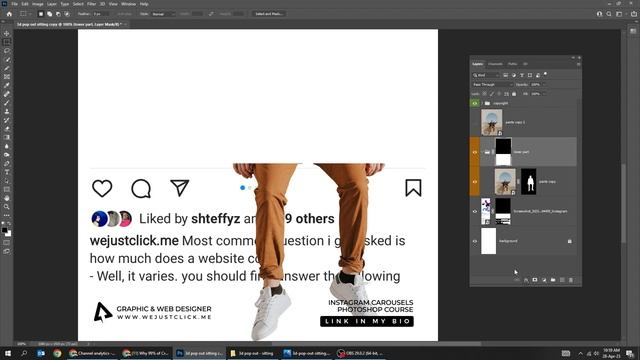Toggle lock transparent pixels
This screenshot has width=640, height=360.
click(x=484, y=94)
